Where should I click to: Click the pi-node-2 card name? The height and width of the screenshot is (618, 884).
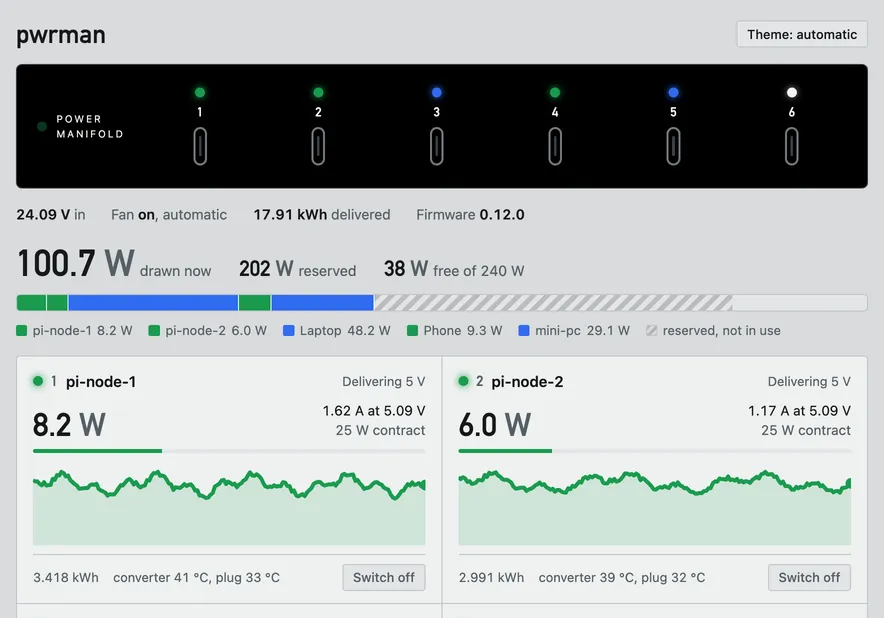pos(527,382)
